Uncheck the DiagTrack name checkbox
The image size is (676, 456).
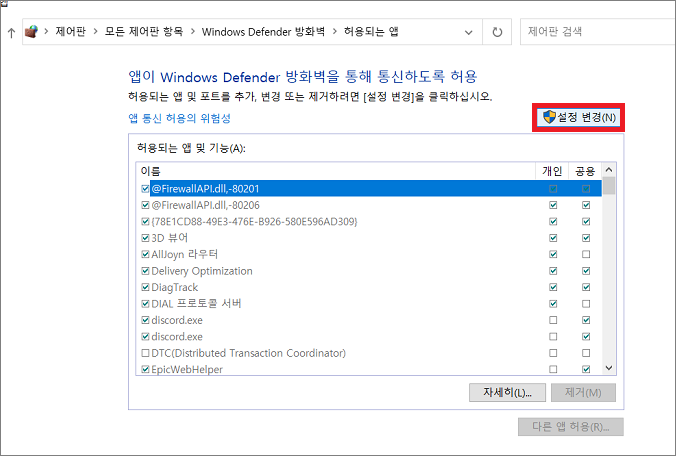[145, 287]
